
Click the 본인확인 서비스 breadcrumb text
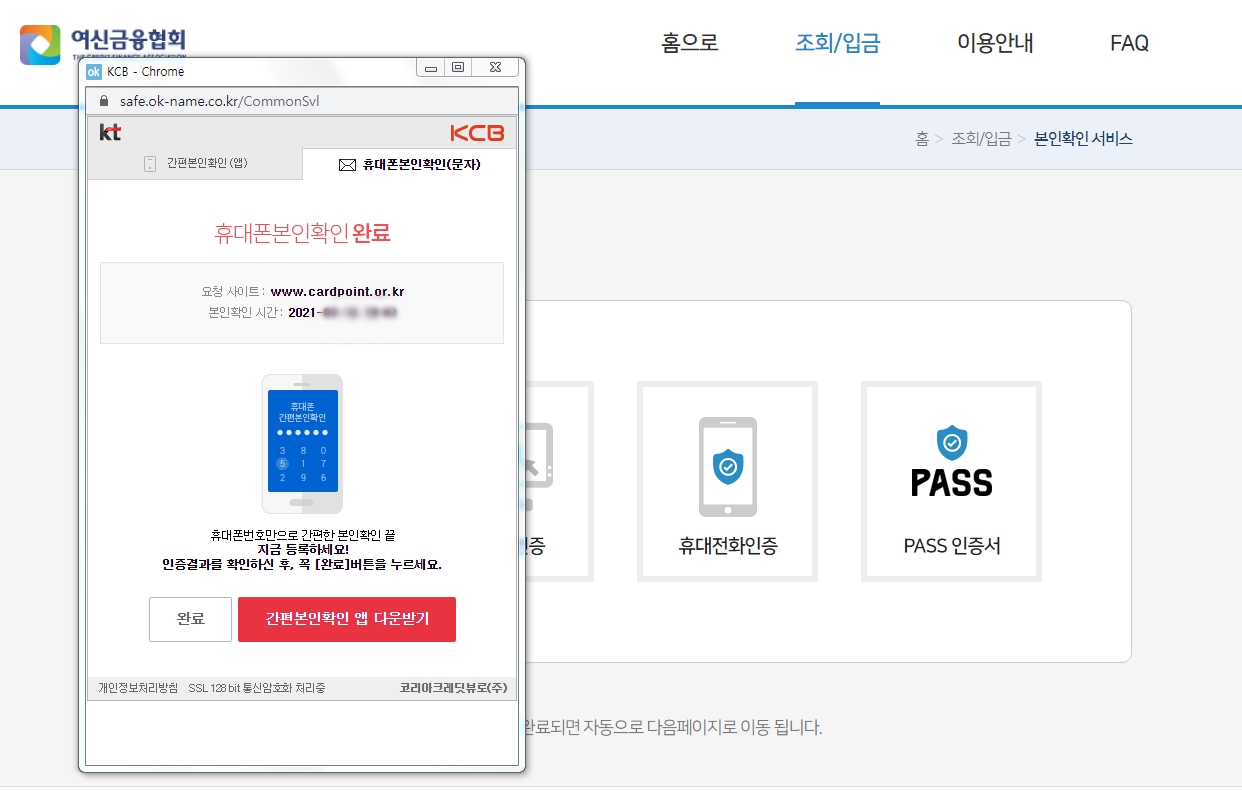tap(1083, 139)
